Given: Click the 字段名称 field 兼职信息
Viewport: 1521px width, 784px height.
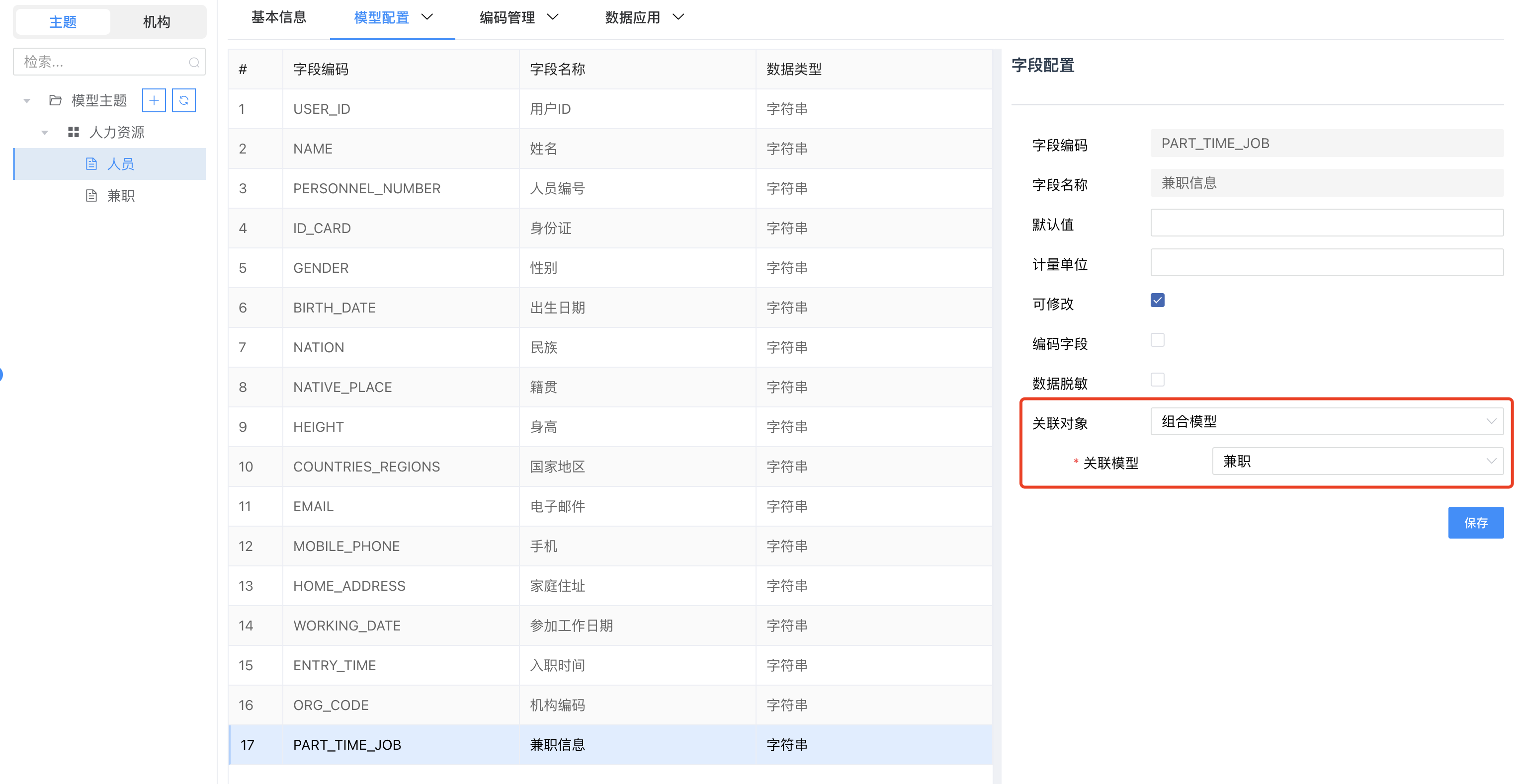Looking at the screenshot, I should 1326,183.
